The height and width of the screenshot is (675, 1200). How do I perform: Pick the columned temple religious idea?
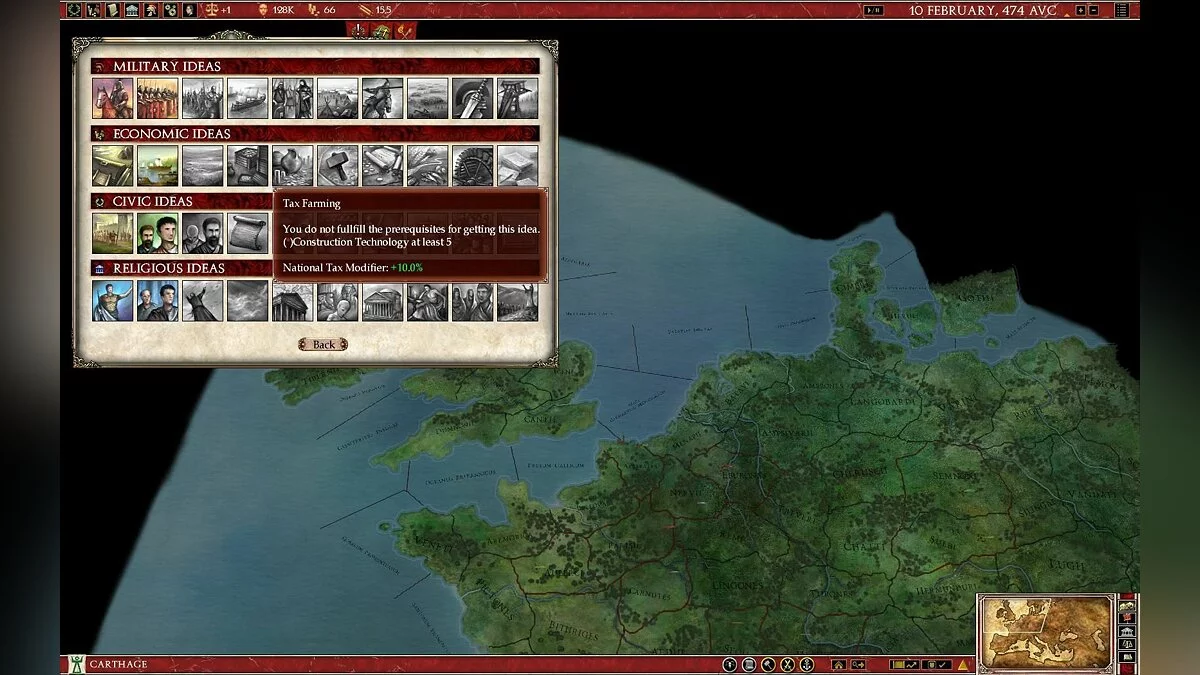(x=292, y=300)
